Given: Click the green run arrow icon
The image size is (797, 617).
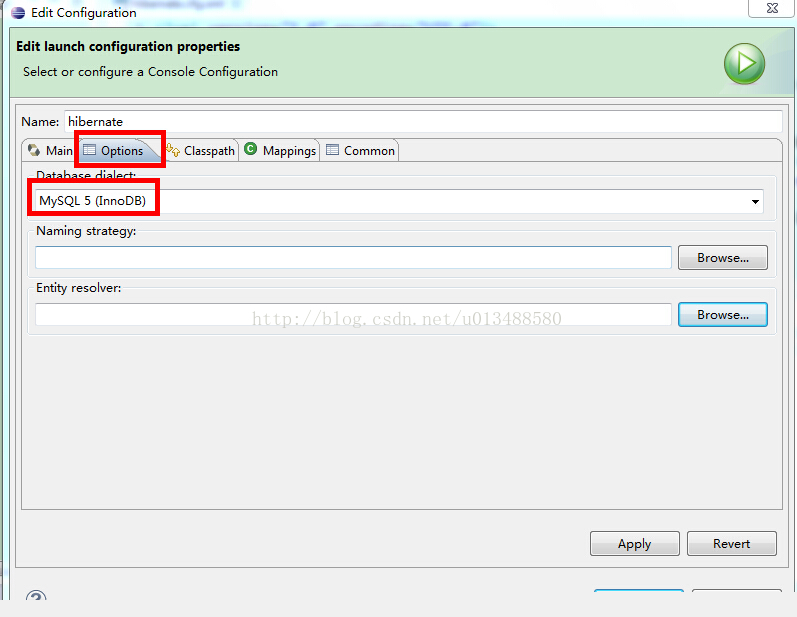Looking at the screenshot, I should pyautogui.click(x=744, y=64).
